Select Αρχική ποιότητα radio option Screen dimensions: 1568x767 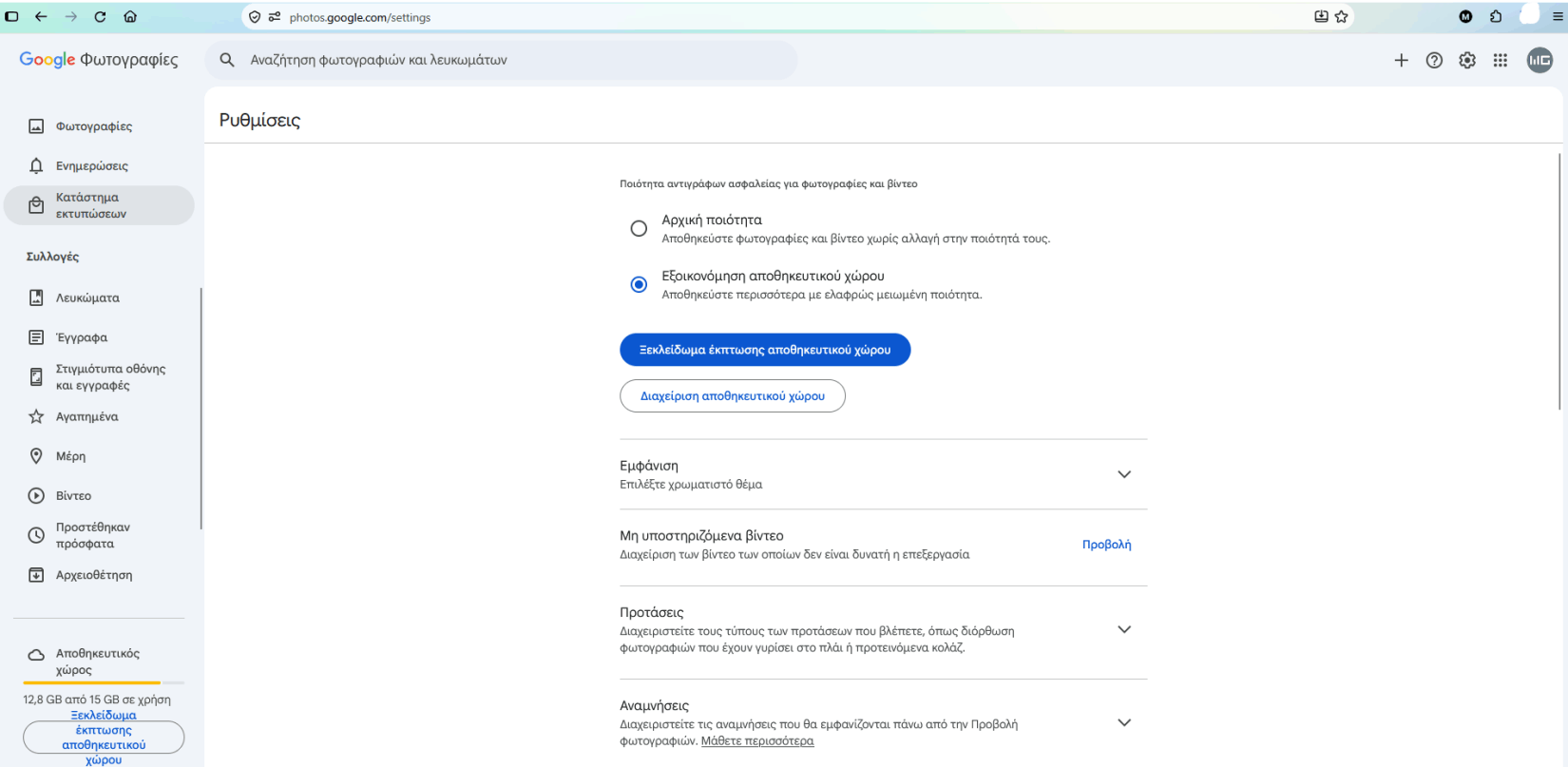(x=639, y=228)
